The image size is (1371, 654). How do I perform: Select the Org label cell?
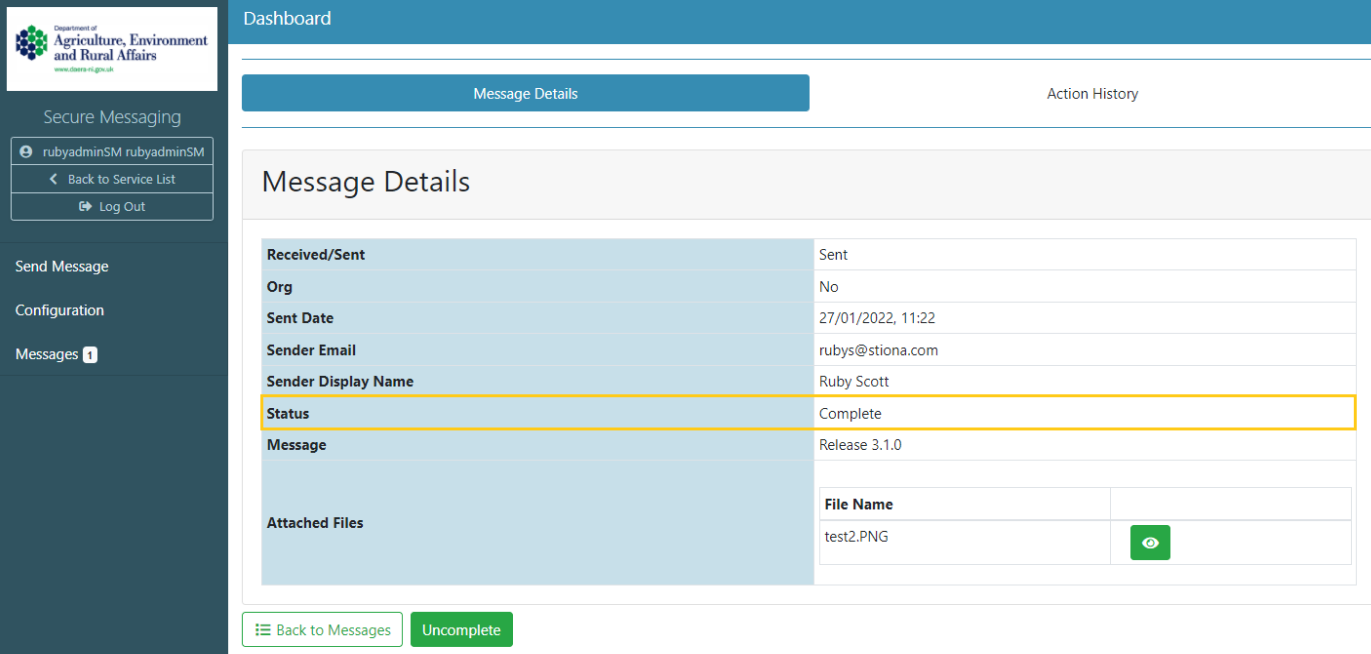(x=538, y=286)
